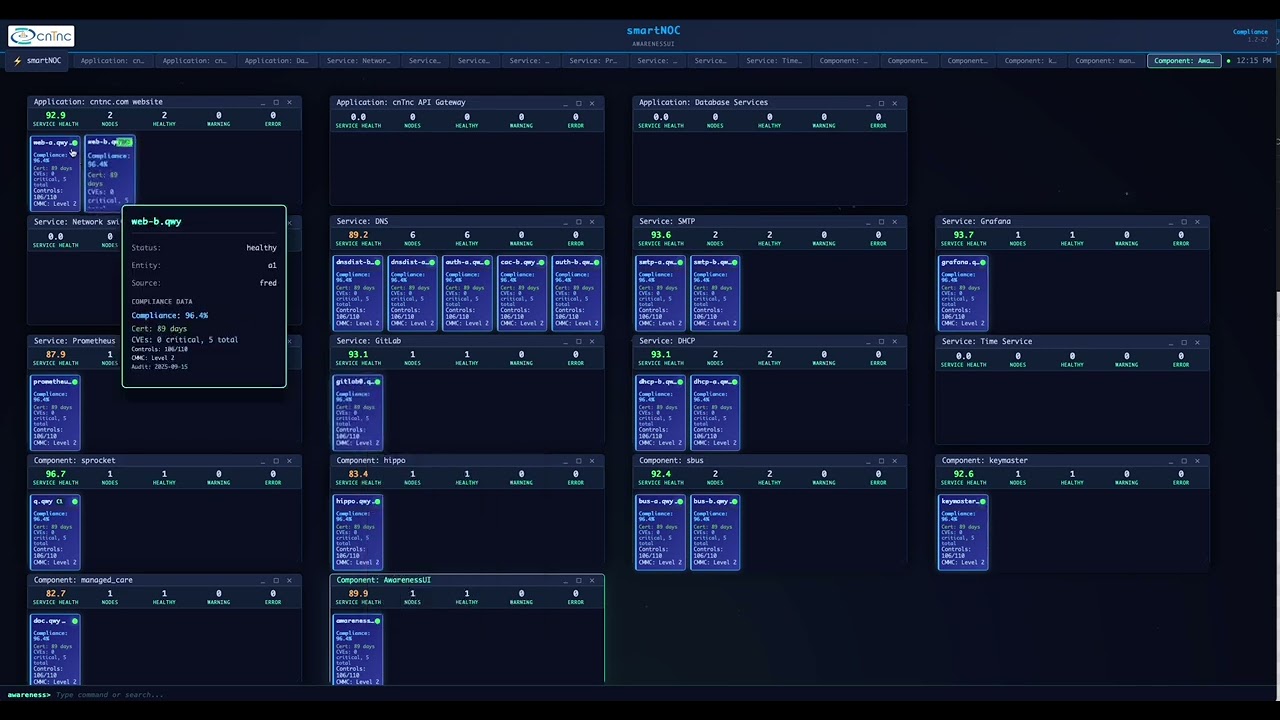The width and height of the screenshot is (1280, 720).
Task: Minimize the Service: SMTP panel
Action: 867,221
